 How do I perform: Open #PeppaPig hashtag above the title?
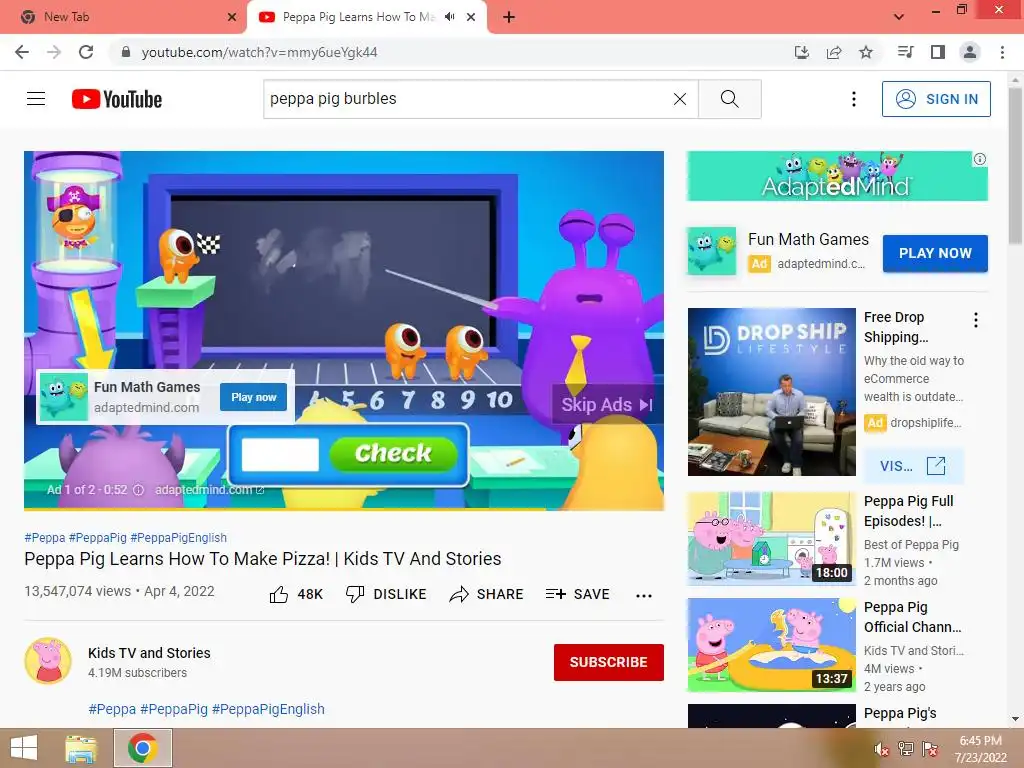pos(98,537)
